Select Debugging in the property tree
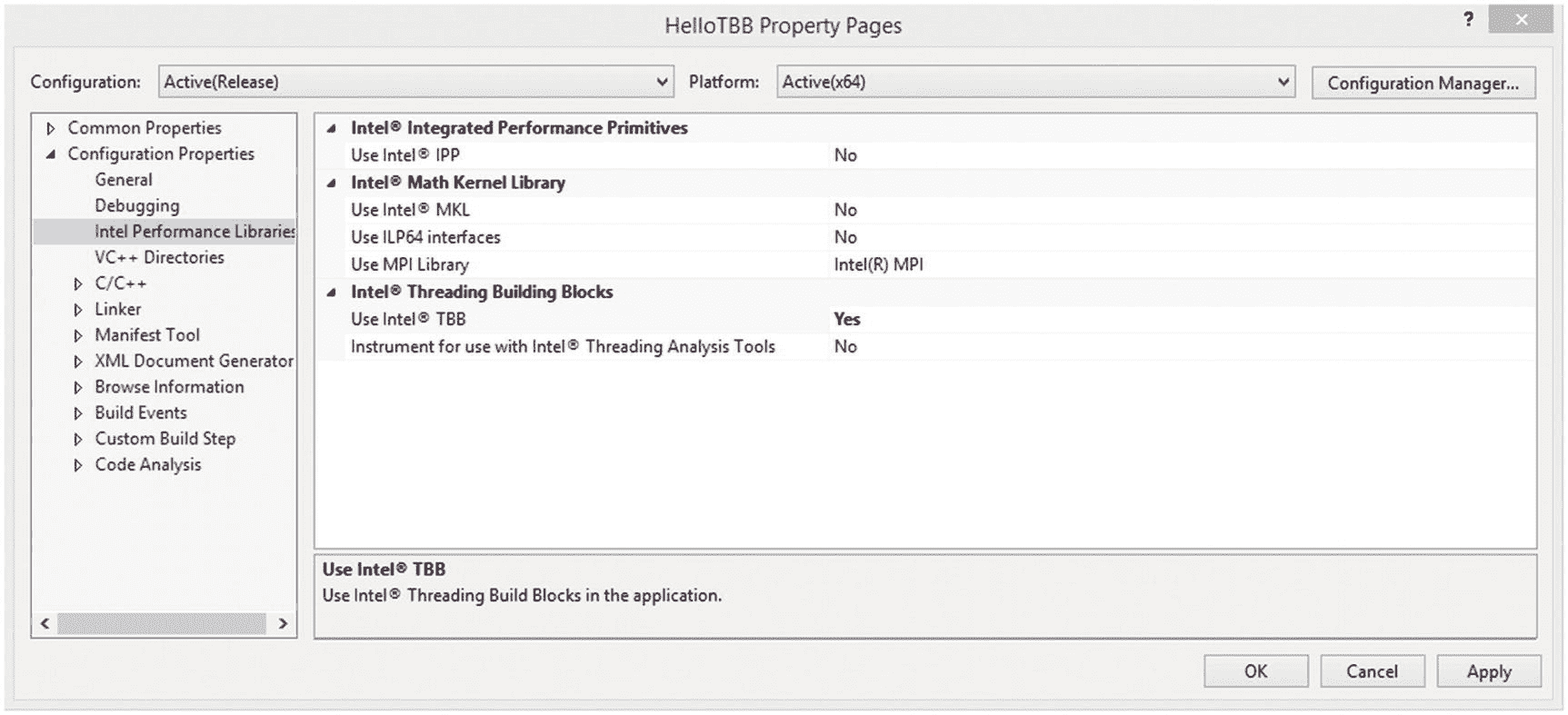This screenshot has height=715, width=1568. tap(137, 206)
